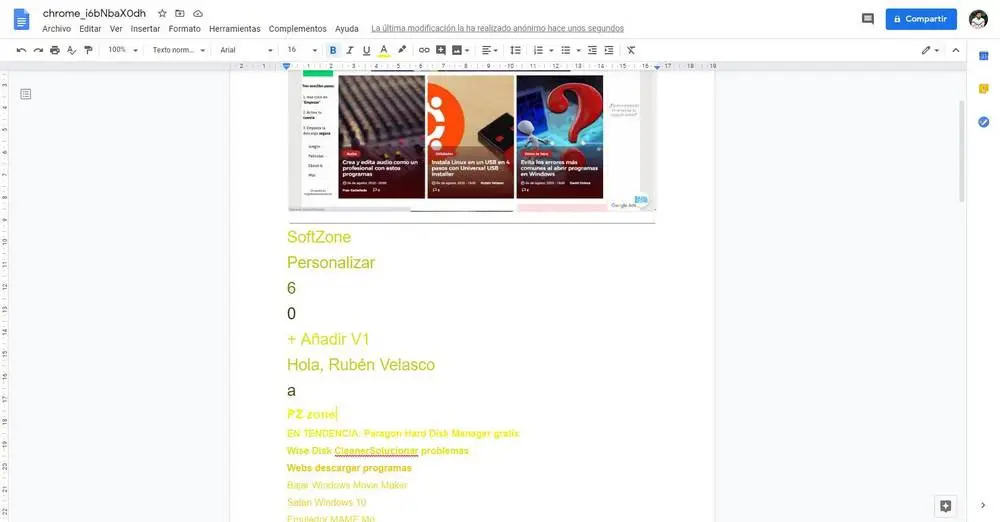Click the 'Webs descargar programas' line
Viewport: 1000px width, 522px height.
[x=349, y=468]
